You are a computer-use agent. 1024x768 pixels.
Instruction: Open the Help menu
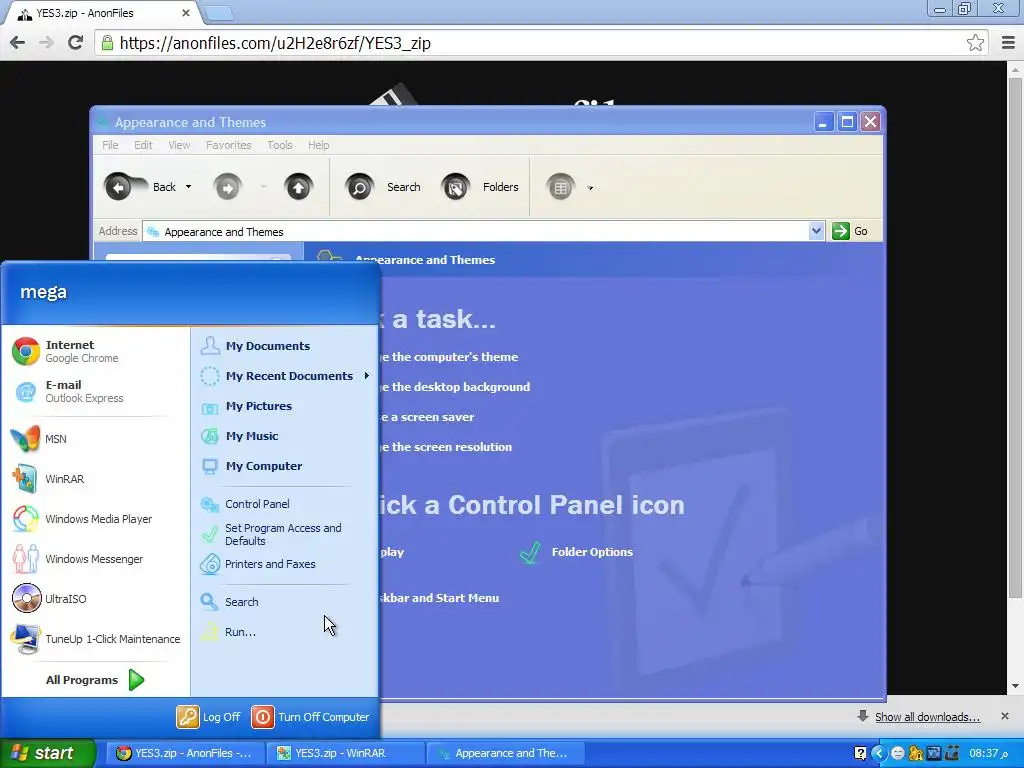point(319,145)
